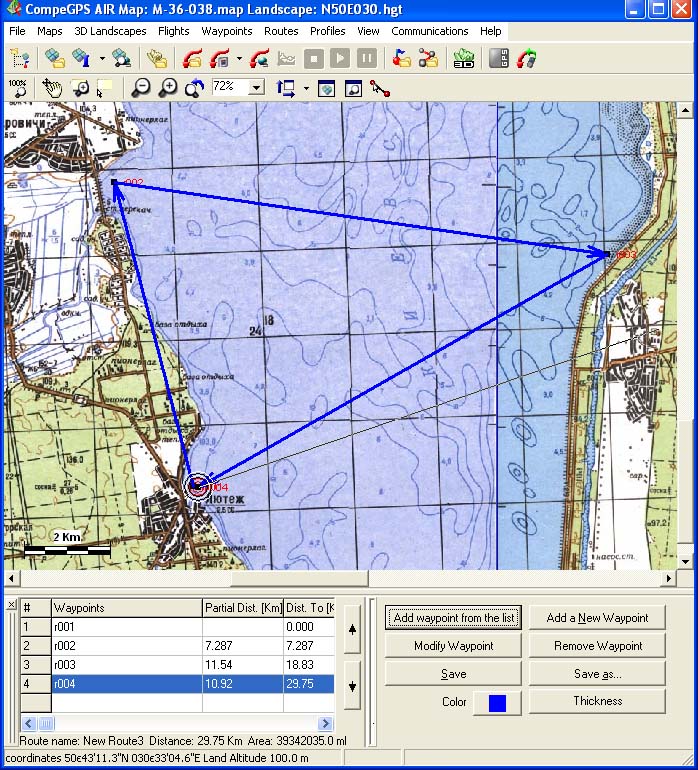Click the zoom in magnifier icon

(168, 88)
